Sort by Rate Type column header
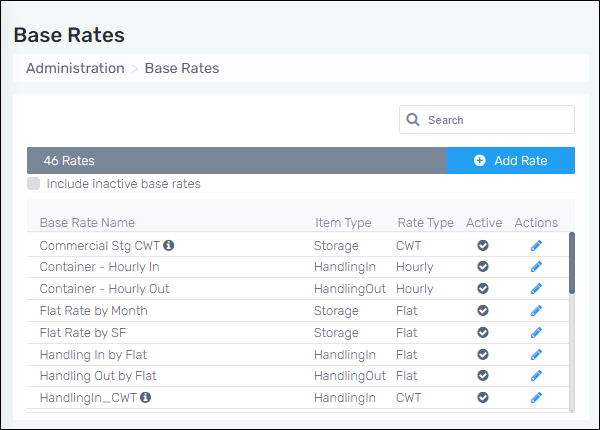 point(426,223)
